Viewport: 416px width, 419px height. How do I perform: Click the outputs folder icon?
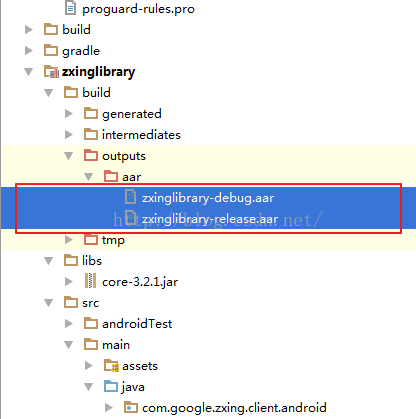(91, 155)
